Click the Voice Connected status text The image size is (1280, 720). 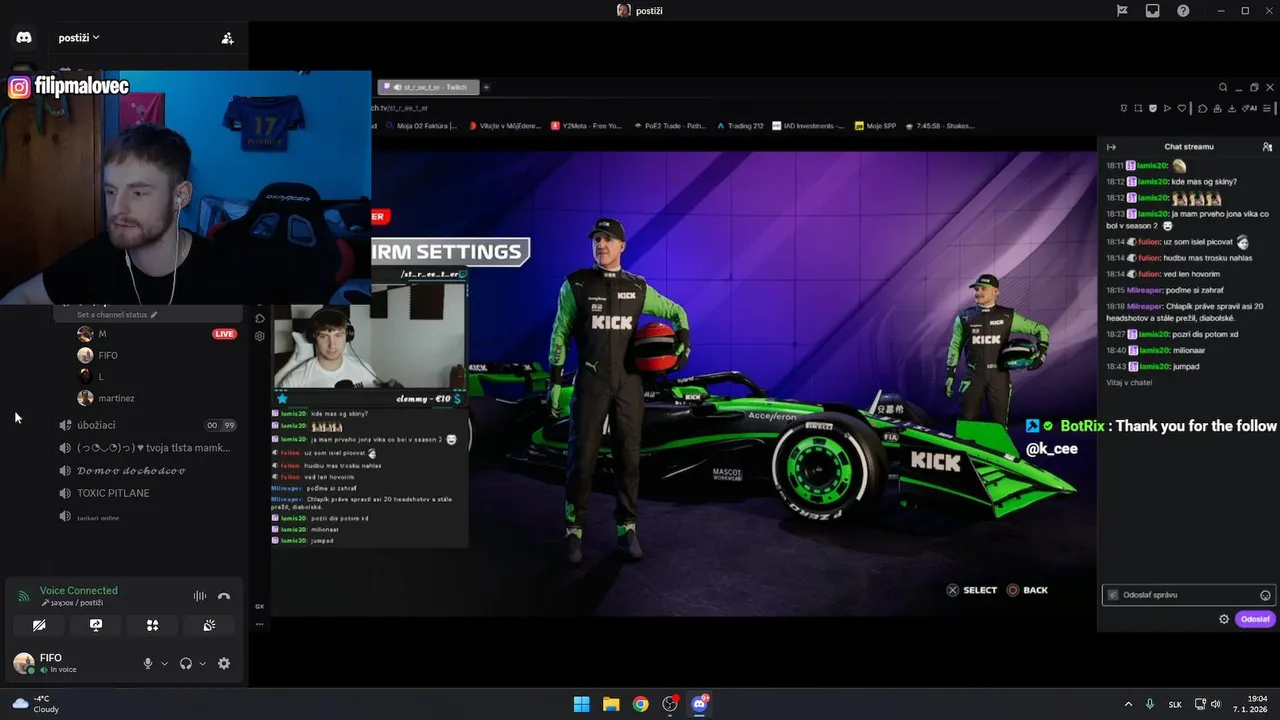point(79,590)
